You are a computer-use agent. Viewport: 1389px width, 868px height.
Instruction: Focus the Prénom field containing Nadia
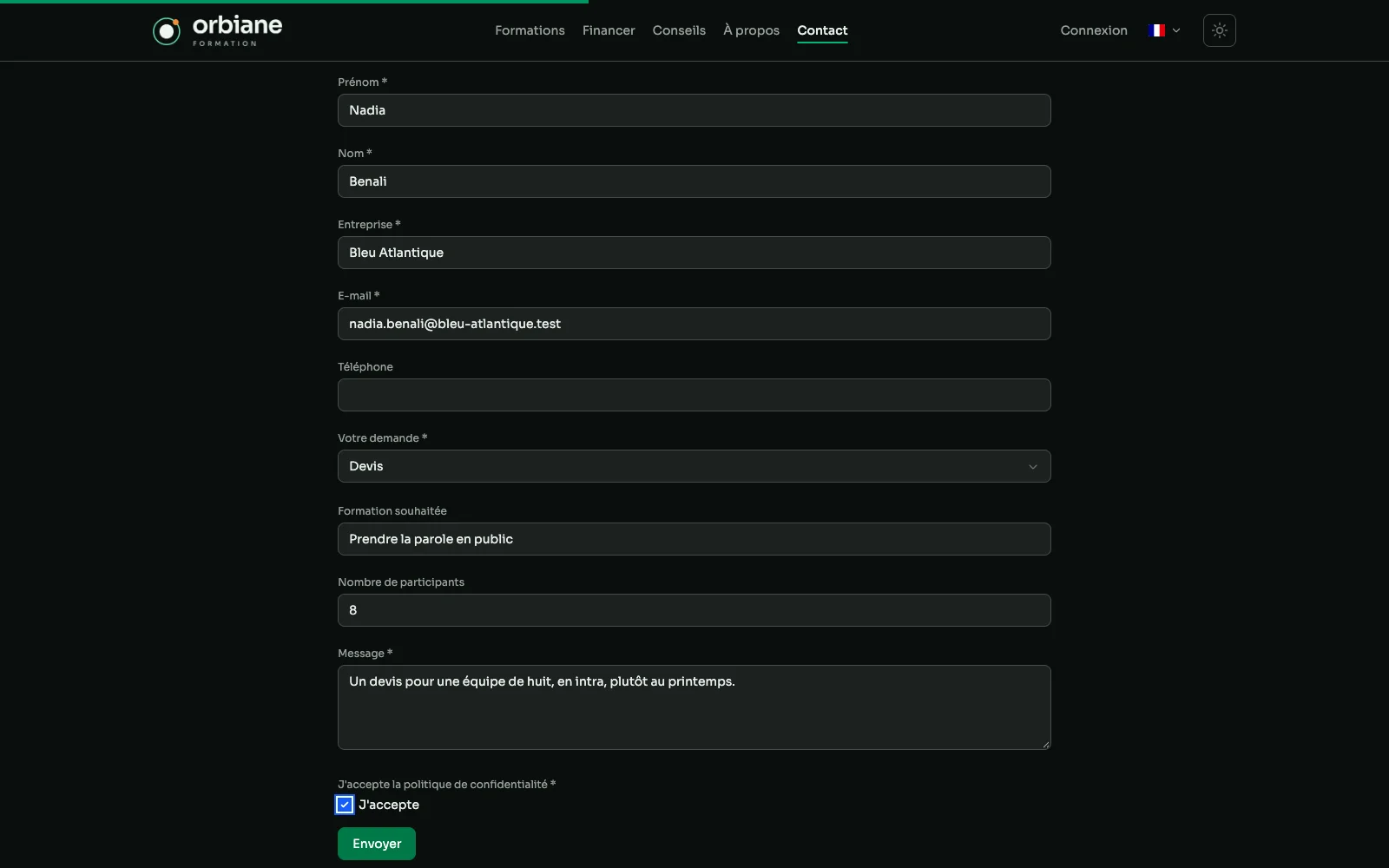click(694, 110)
